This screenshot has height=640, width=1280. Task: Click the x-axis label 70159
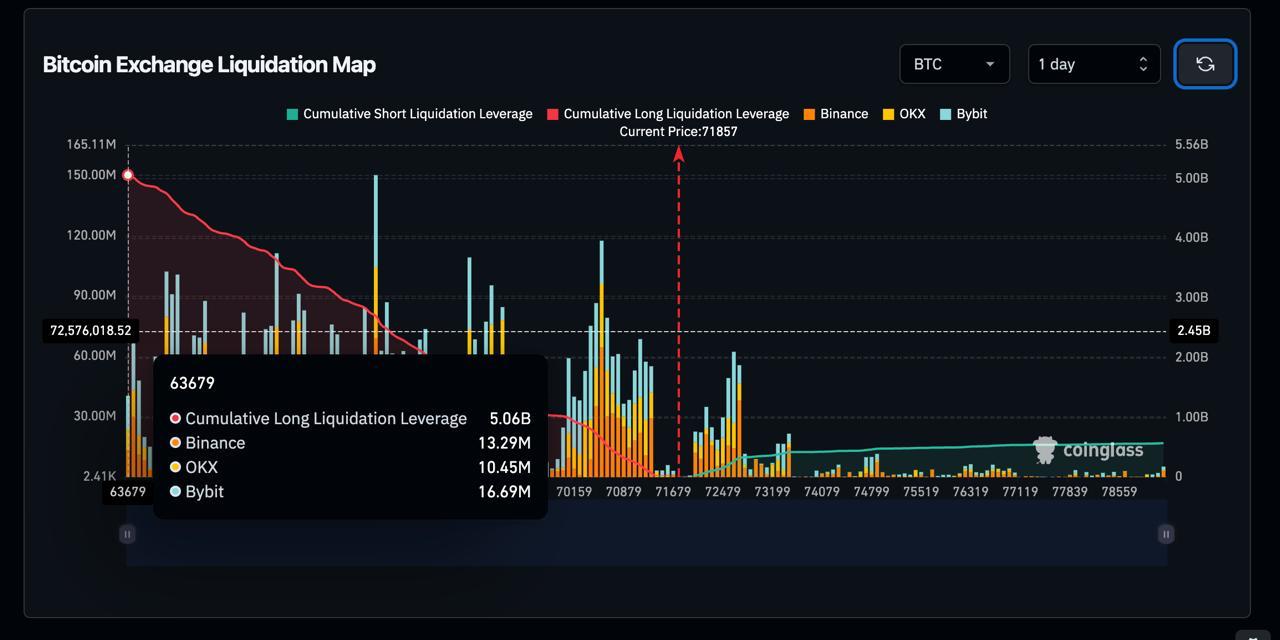coord(574,491)
